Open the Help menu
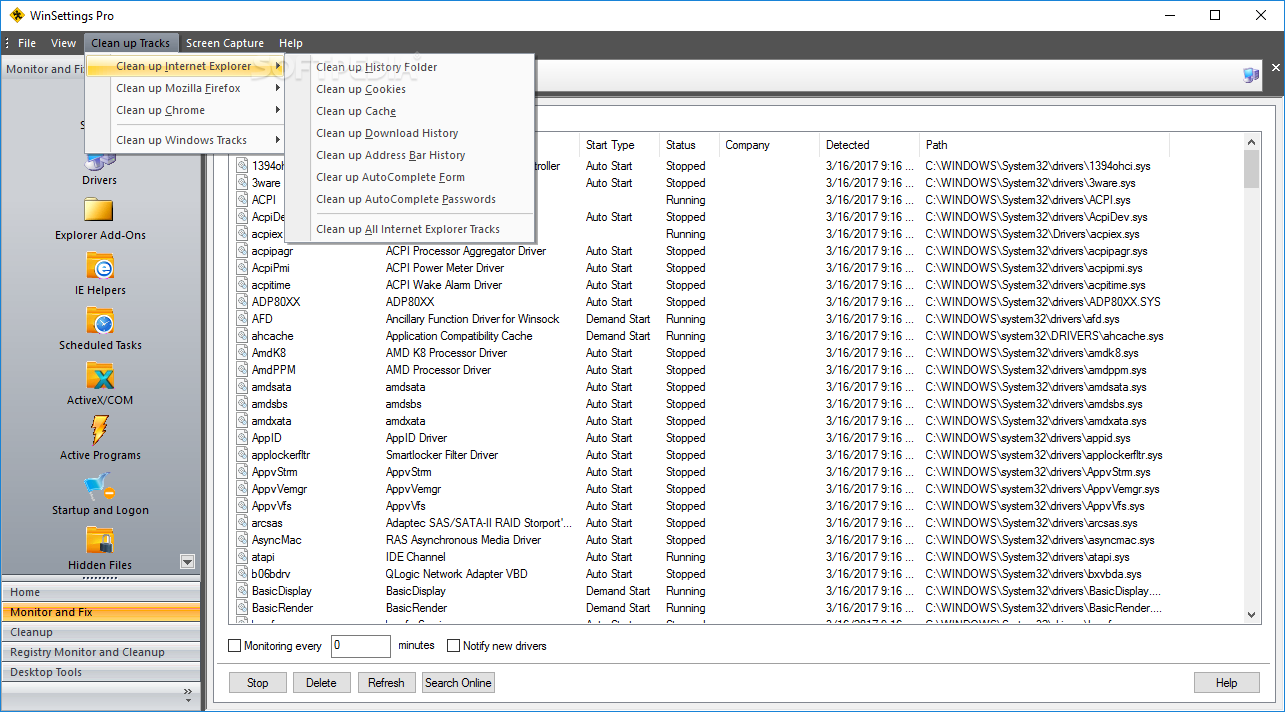1285x712 pixels. (291, 43)
